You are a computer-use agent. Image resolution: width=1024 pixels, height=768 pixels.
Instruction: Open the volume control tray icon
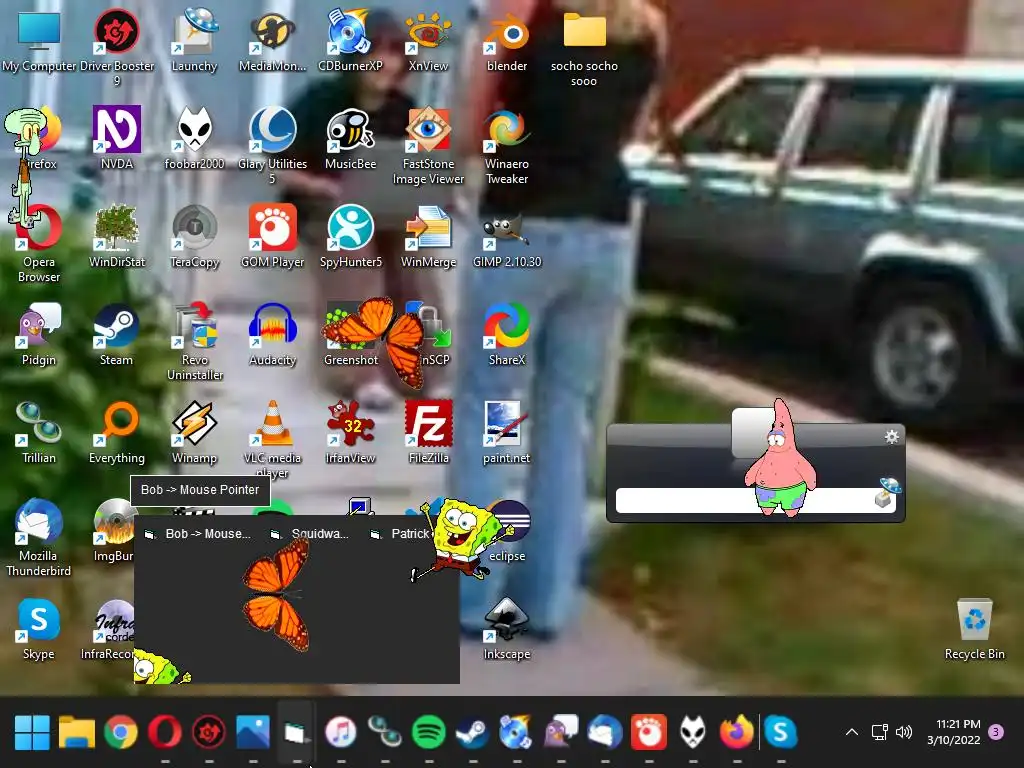[x=904, y=732]
